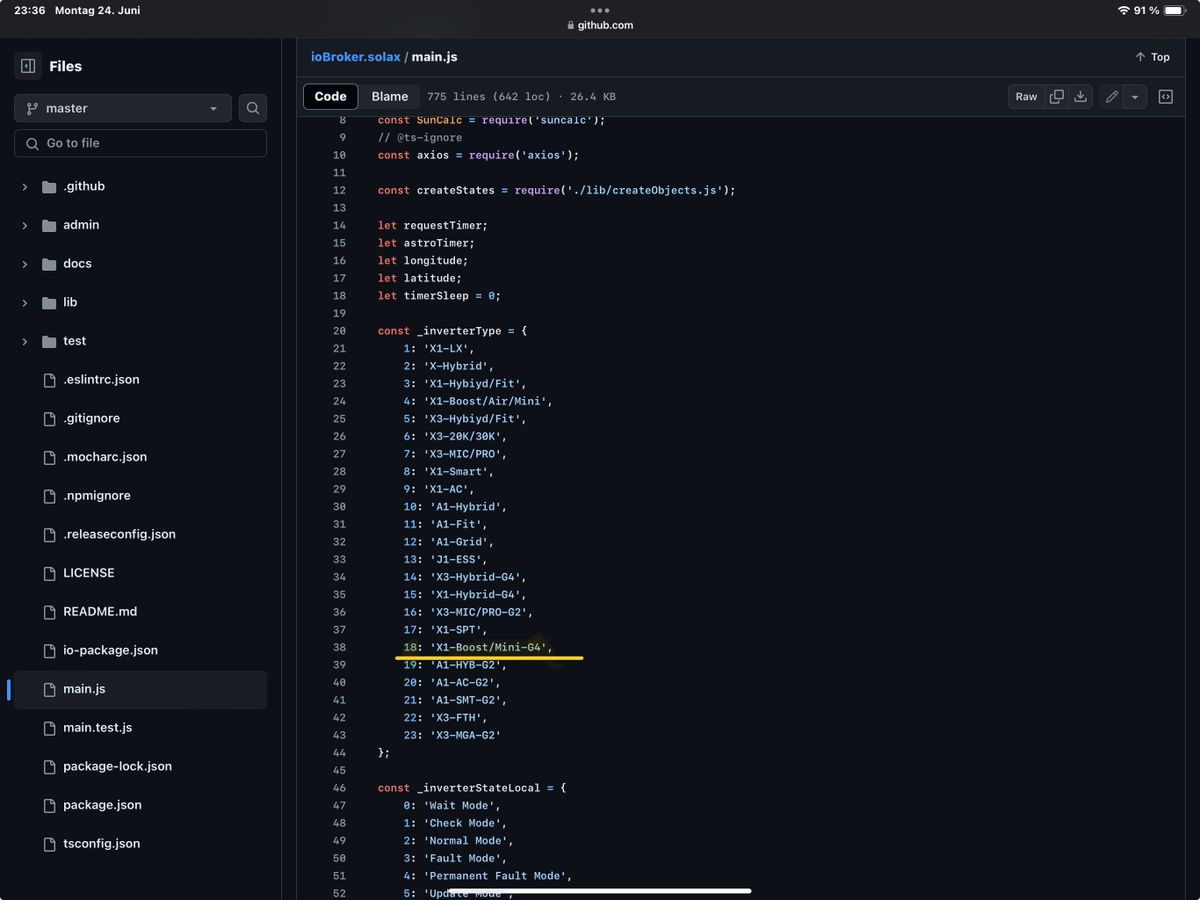Click main.js breadcrumb filename

[x=434, y=57]
